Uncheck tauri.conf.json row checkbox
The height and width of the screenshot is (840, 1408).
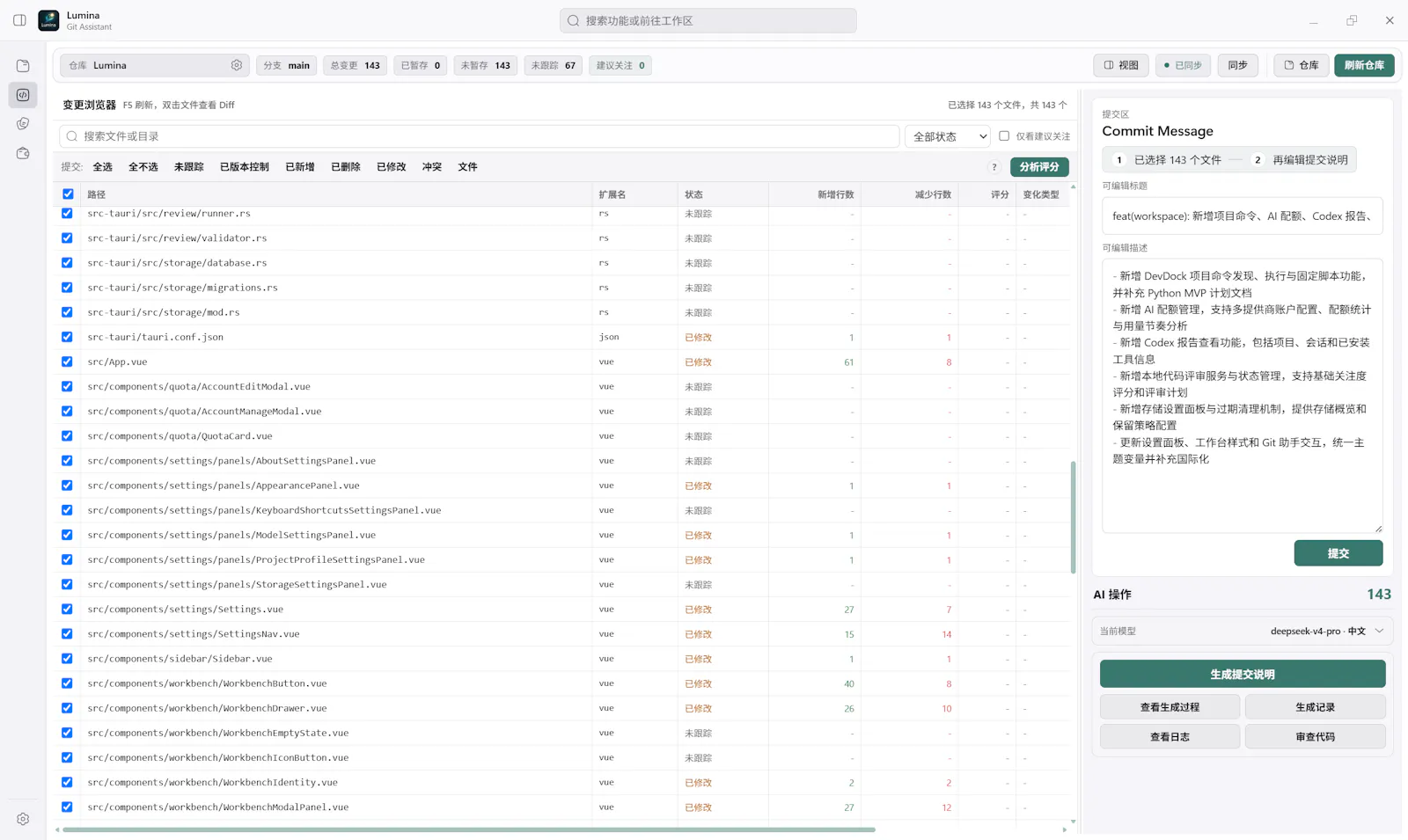coord(67,337)
